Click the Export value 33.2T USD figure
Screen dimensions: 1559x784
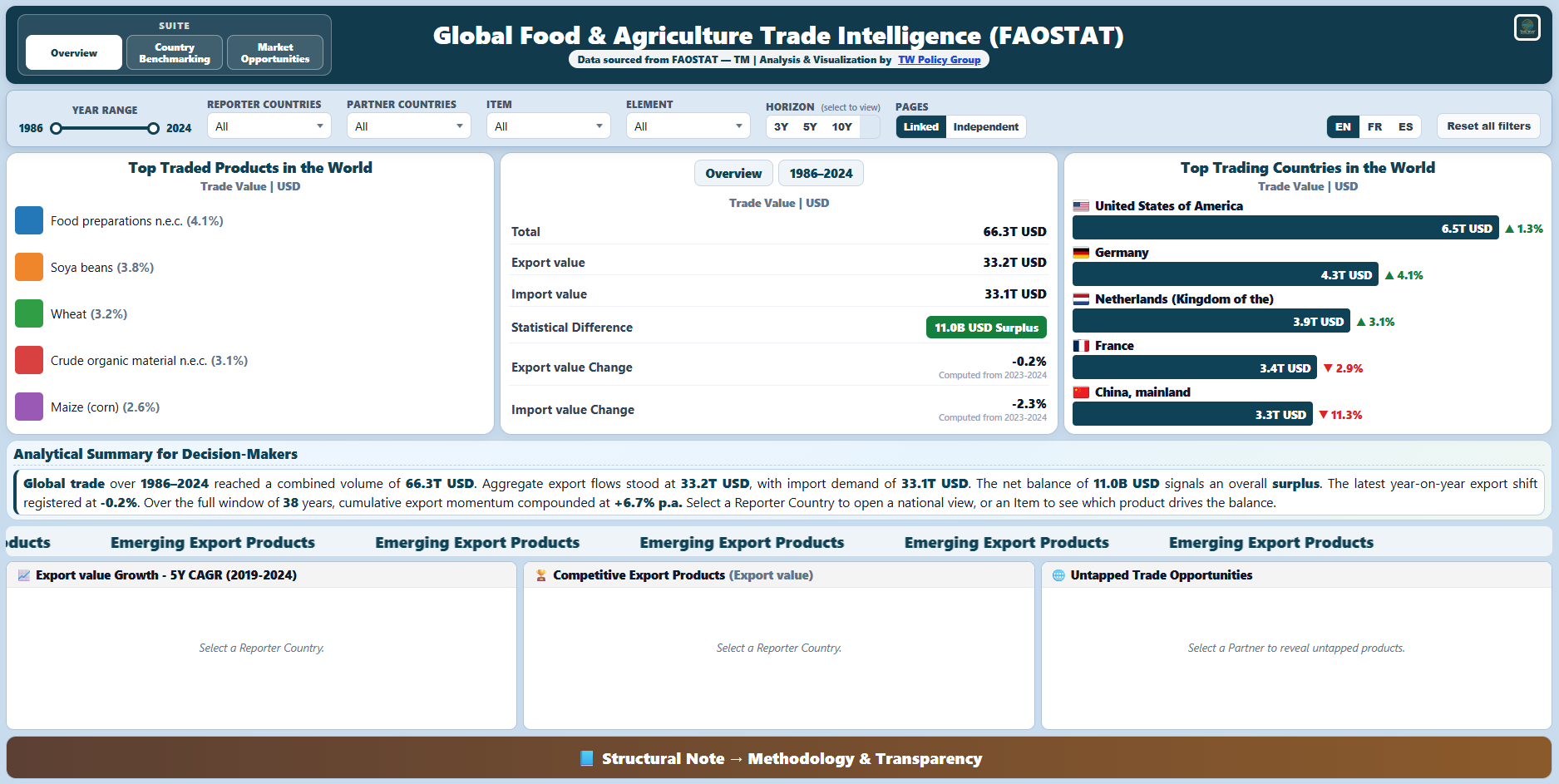1014,263
